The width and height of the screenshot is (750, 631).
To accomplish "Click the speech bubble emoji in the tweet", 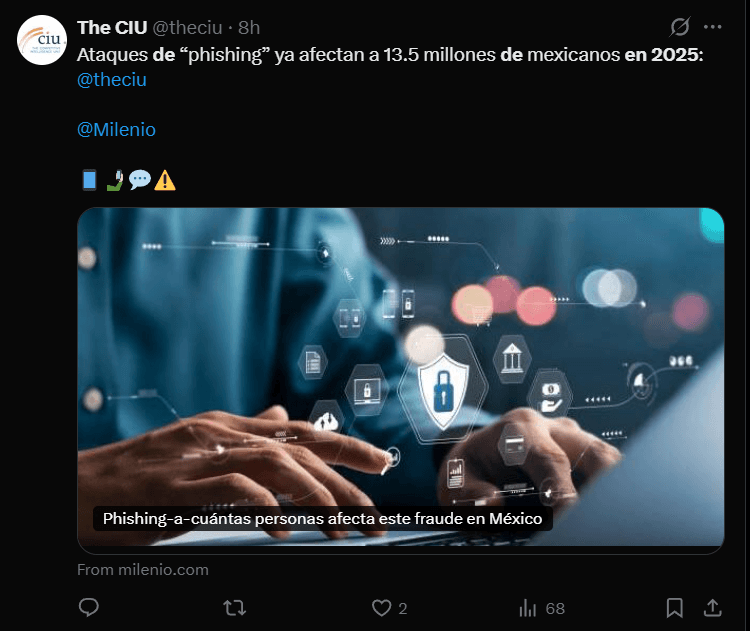I will pyautogui.click(x=140, y=180).
